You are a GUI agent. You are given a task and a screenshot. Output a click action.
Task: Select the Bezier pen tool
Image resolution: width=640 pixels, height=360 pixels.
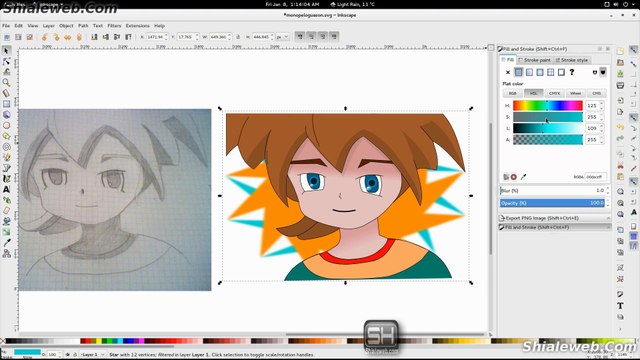coord(6,168)
